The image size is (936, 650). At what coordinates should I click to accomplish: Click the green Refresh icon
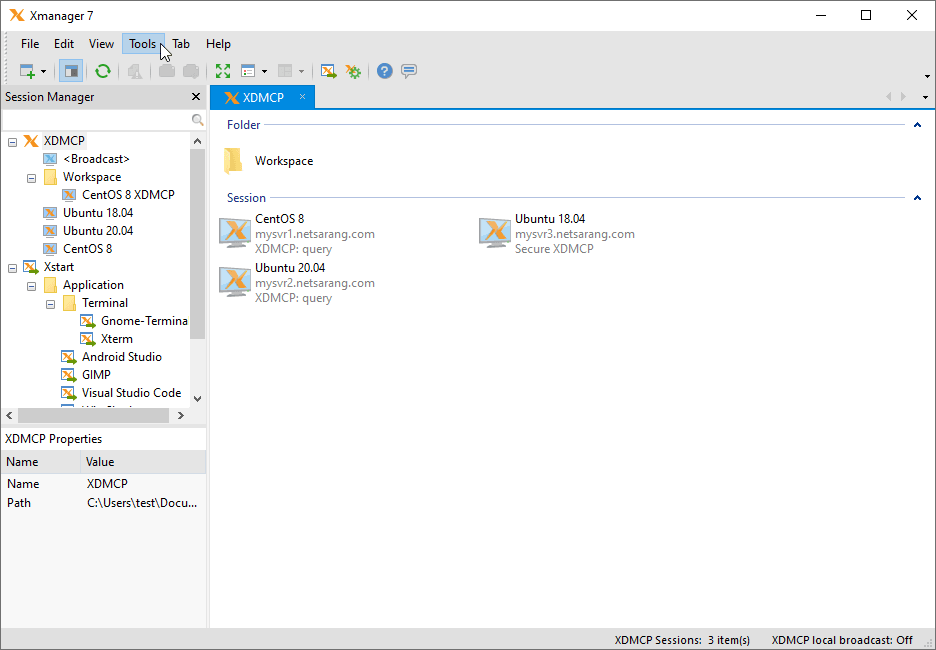[103, 72]
